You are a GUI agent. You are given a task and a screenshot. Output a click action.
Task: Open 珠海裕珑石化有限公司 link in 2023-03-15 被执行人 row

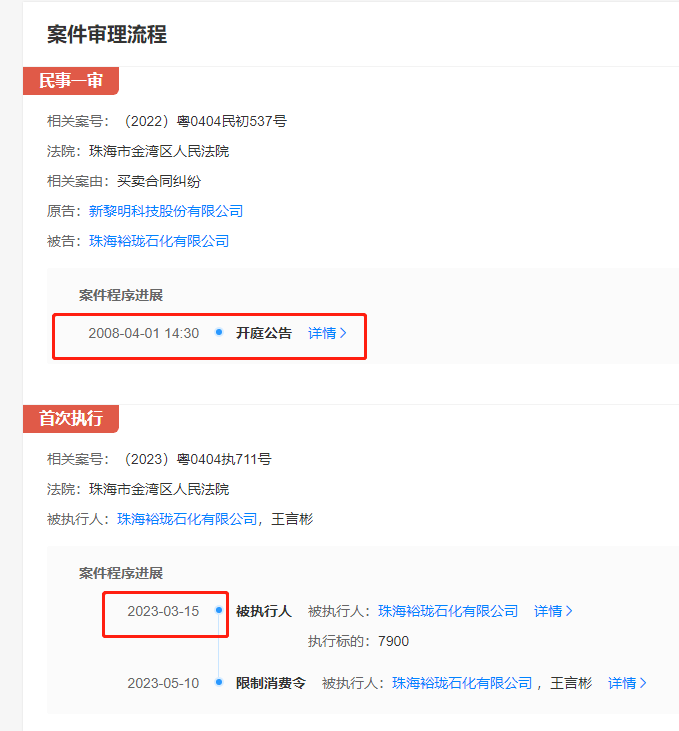coord(448,611)
